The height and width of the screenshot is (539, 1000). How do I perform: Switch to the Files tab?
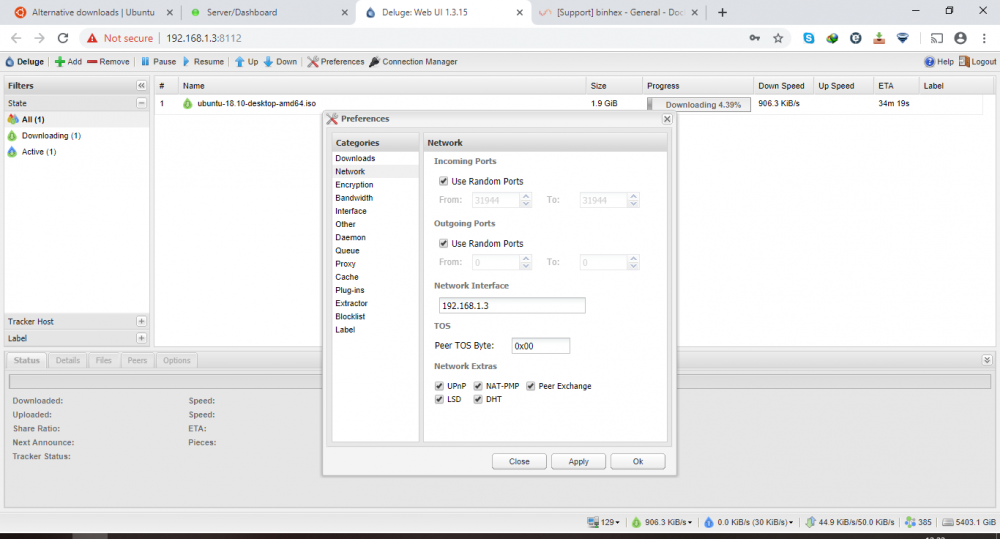coord(103,360)
